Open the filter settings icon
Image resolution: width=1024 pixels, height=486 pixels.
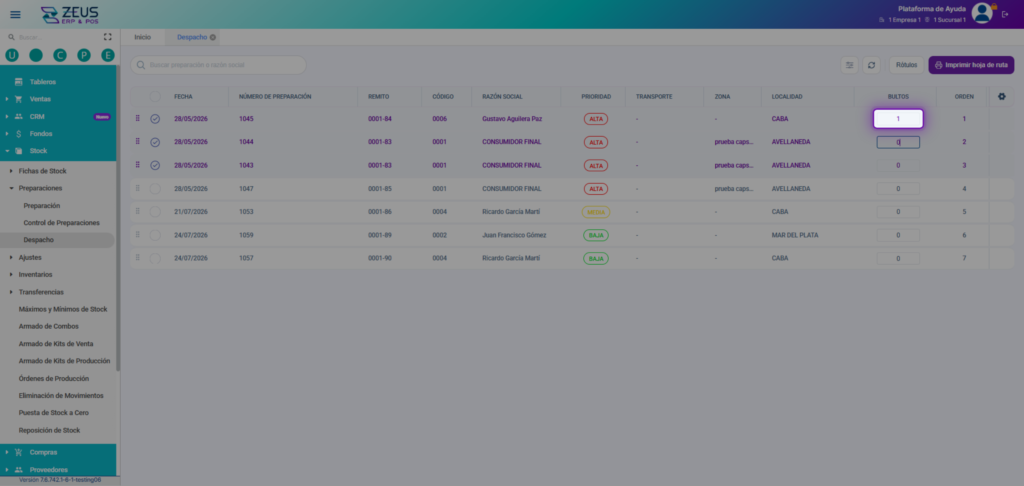tap(849, 65)
